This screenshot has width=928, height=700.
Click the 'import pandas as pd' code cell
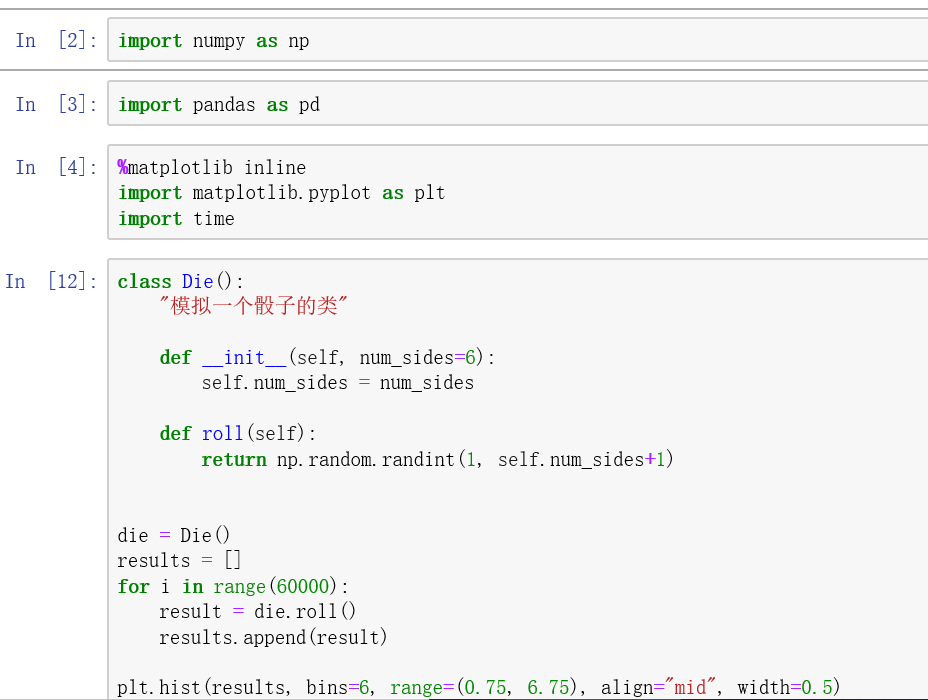[518, 104]
